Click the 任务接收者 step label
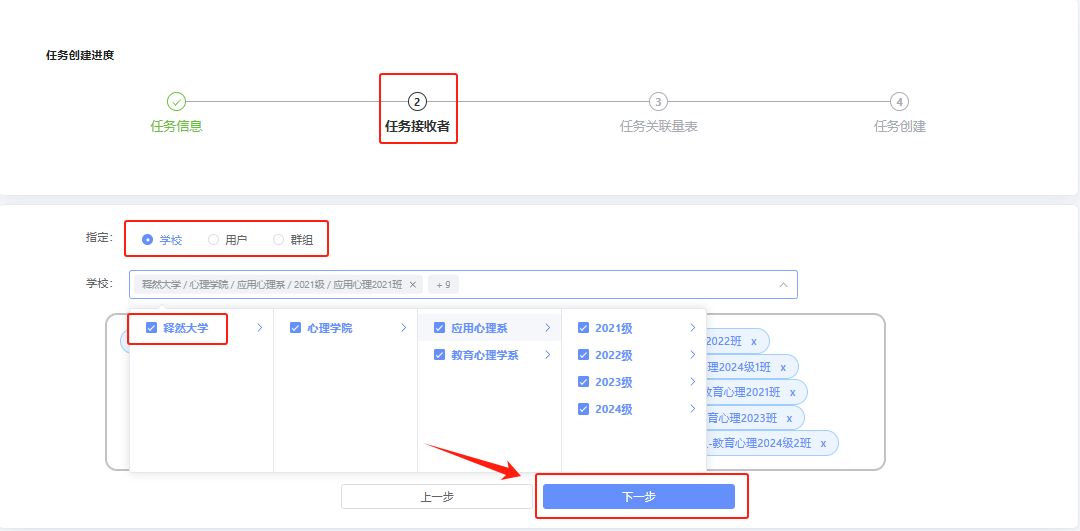This screenshot has height=531, width=1080. [x=417, y=127]
